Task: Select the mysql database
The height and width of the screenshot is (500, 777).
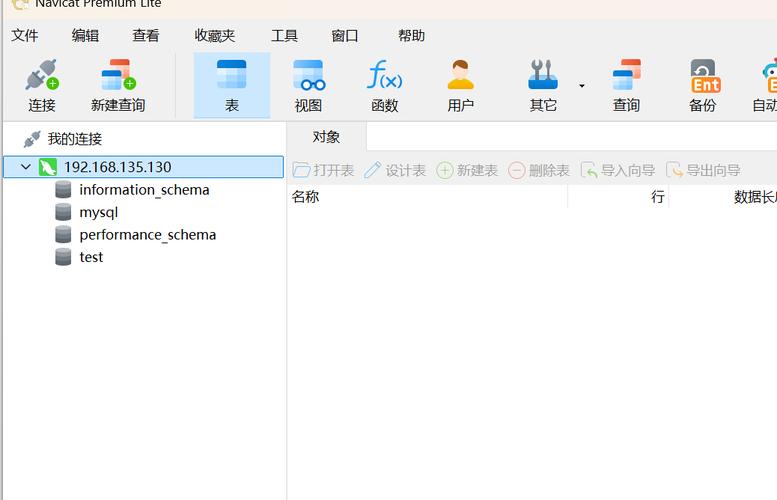Action: click(x=99, y=212)
